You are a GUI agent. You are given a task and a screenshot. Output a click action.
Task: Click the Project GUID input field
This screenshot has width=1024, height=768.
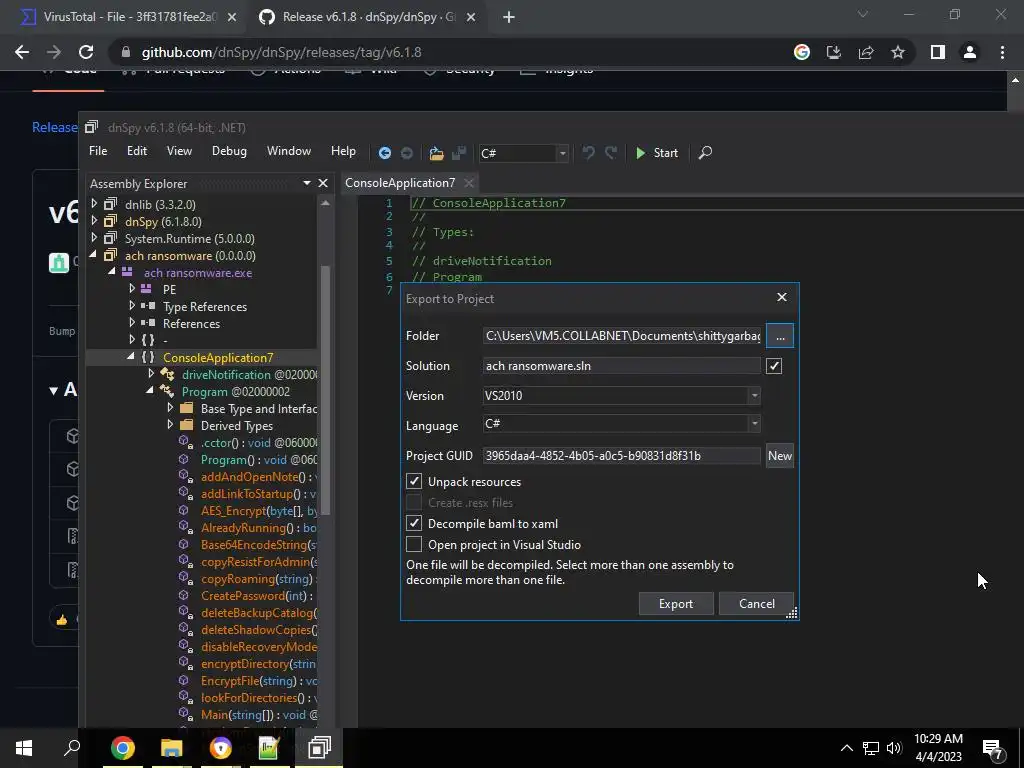point(622,456)
